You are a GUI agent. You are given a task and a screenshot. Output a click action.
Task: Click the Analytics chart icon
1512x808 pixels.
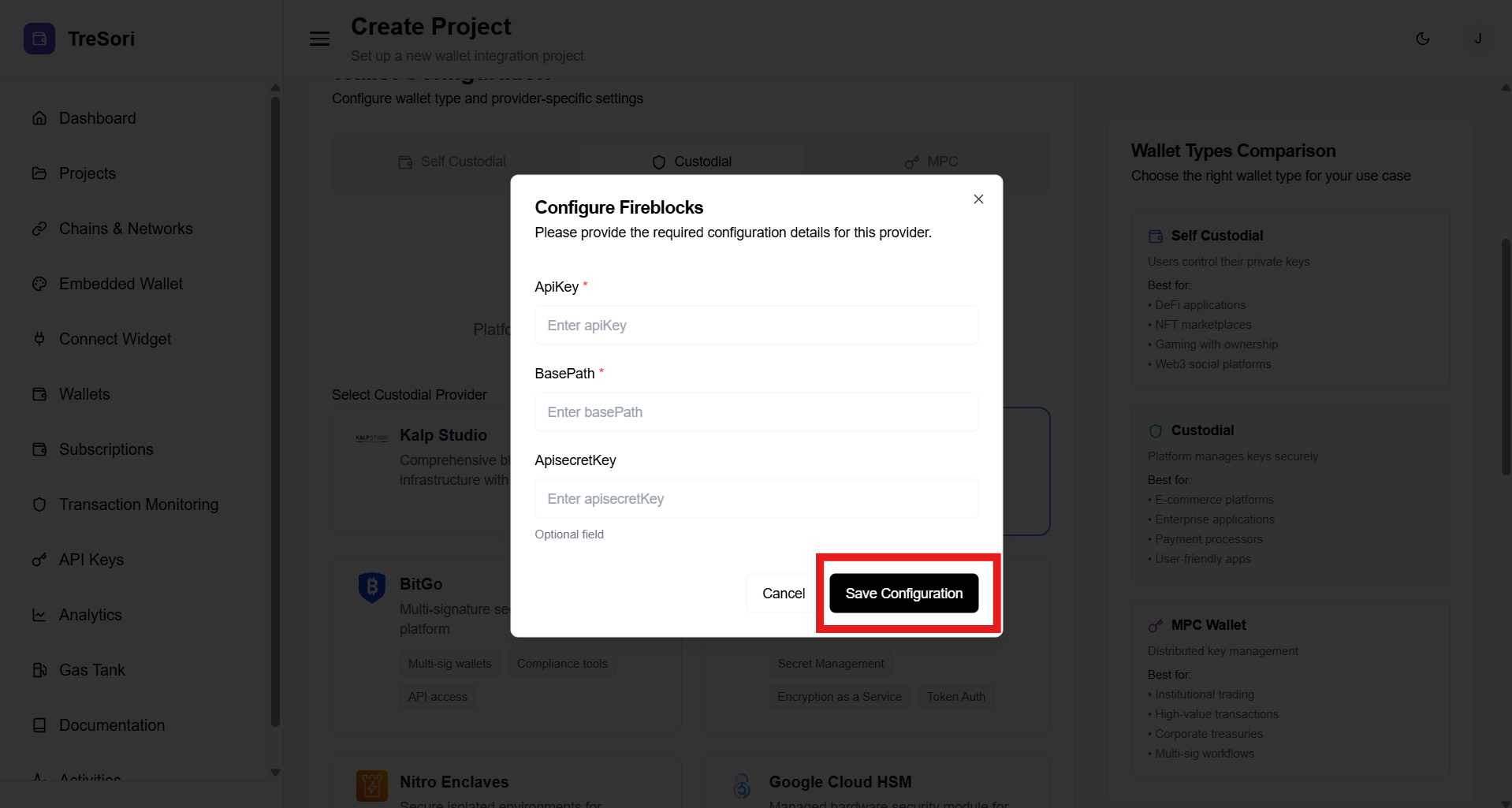point(39,615)
